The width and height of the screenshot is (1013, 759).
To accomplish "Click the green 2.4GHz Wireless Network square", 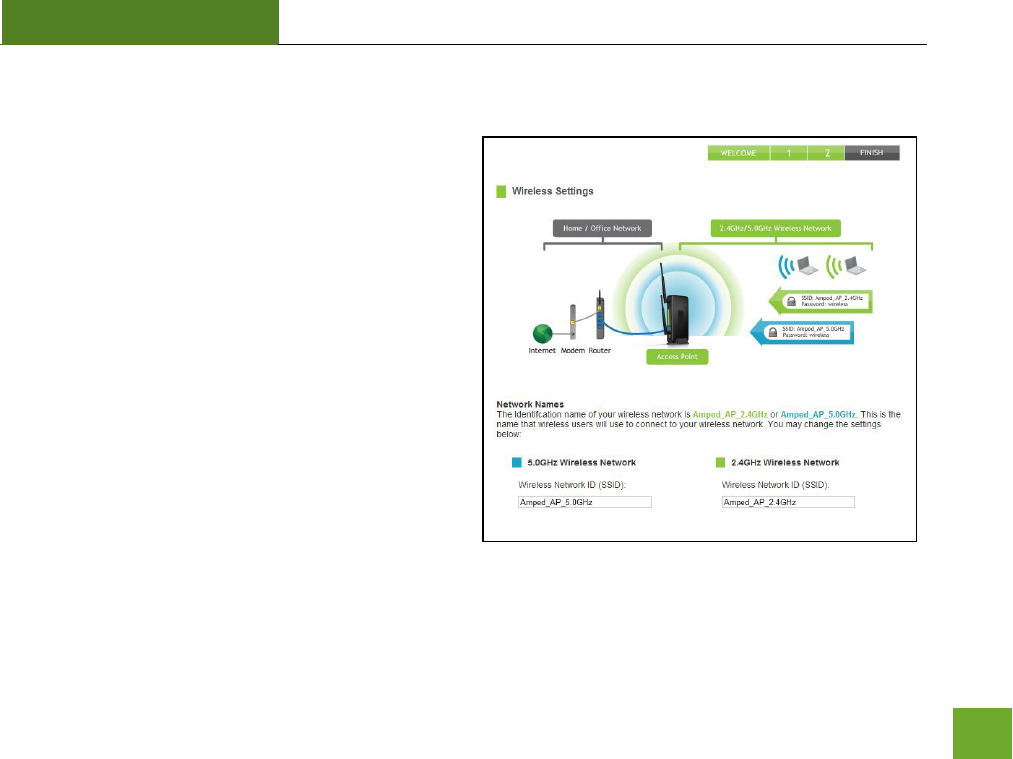I will (720, 463).
